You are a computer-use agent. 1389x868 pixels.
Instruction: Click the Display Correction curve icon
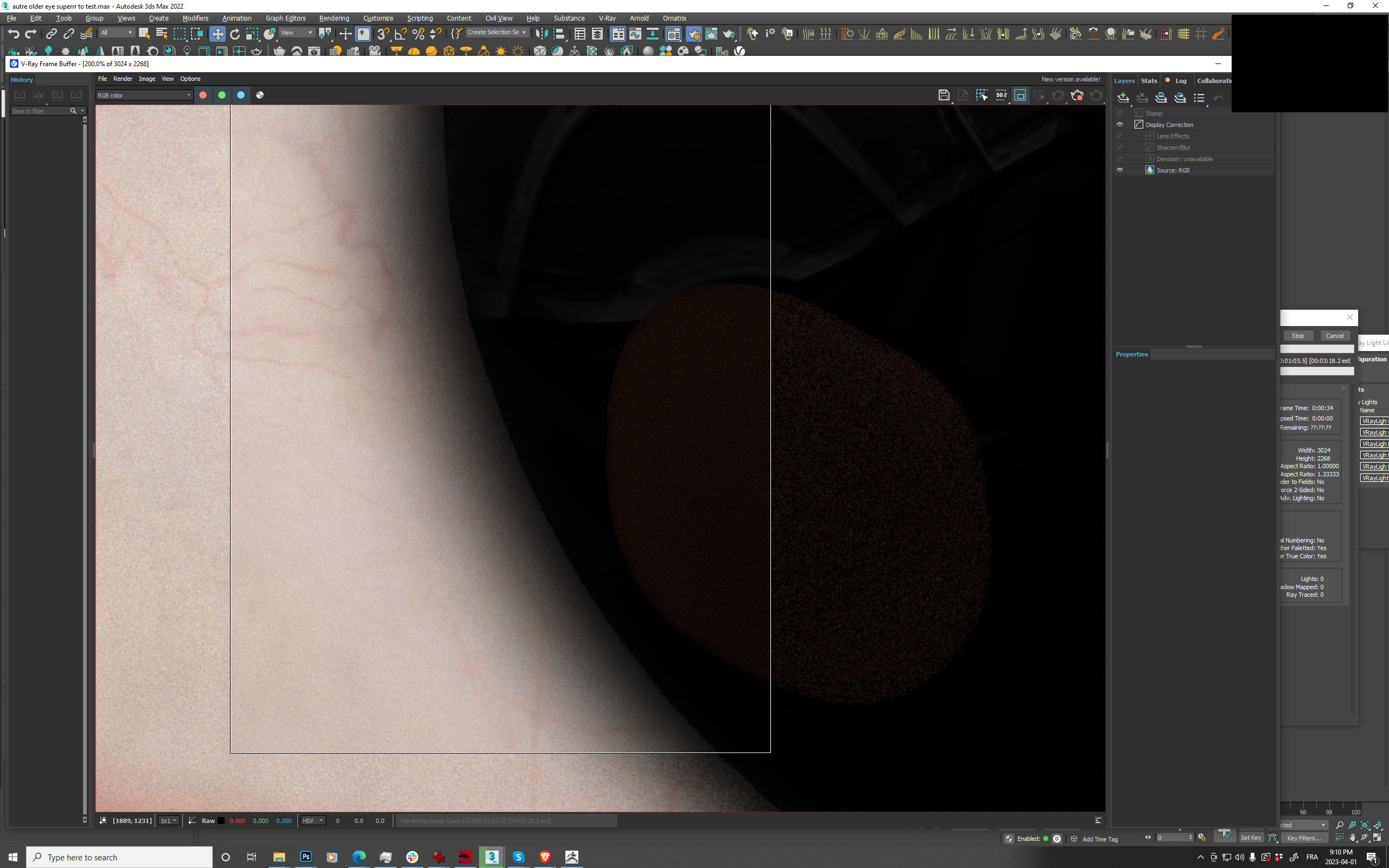[x=1139, y=125]
